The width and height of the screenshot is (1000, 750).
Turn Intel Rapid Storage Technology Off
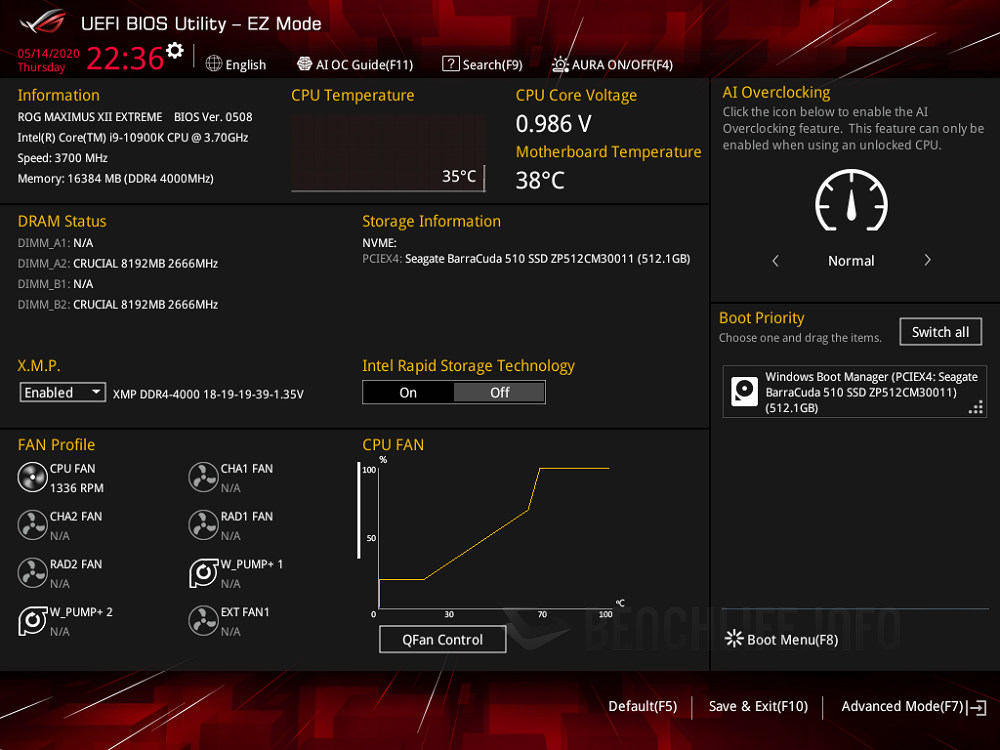coord(499,393)
